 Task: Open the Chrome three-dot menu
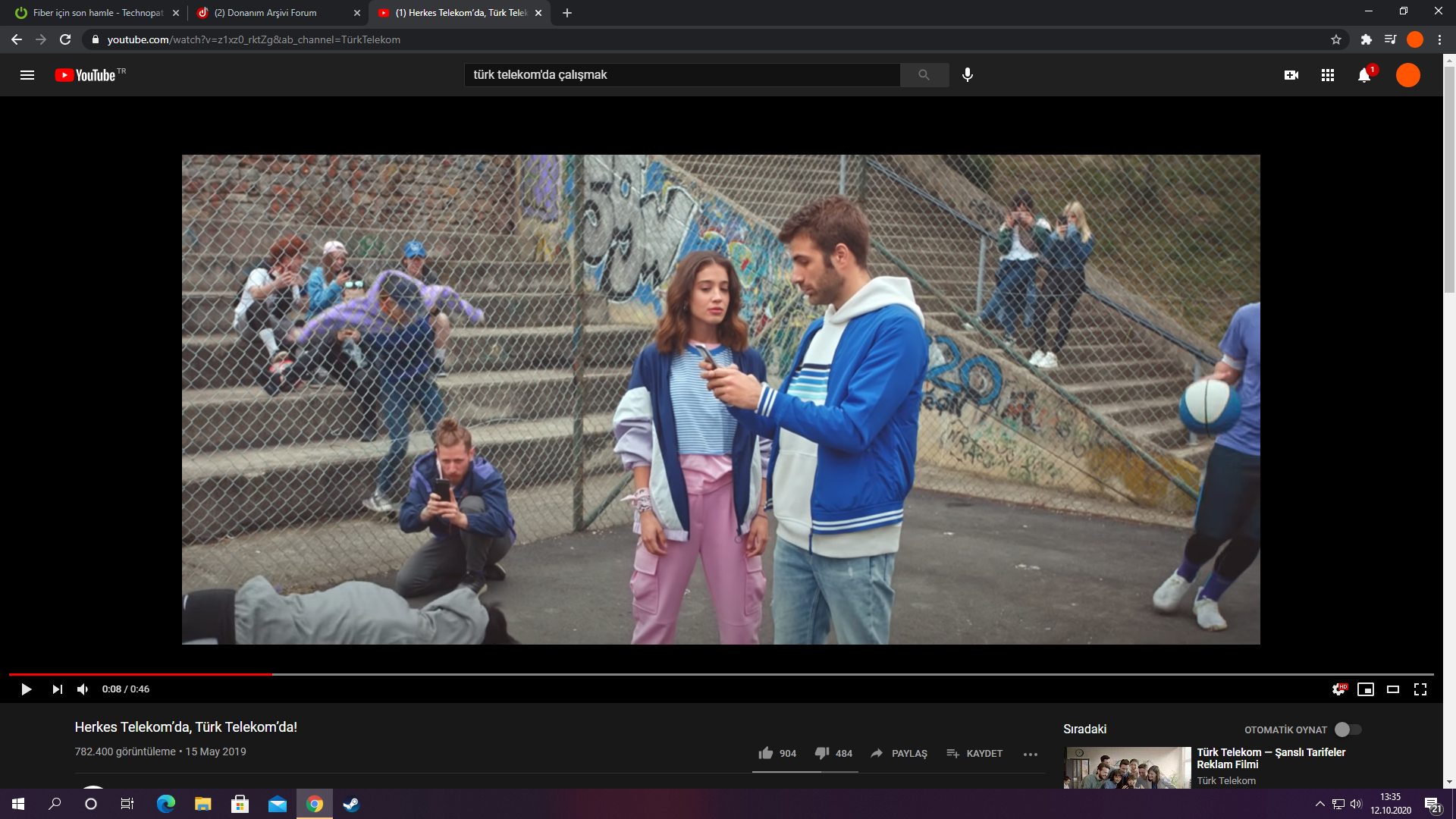[1439, 39]
